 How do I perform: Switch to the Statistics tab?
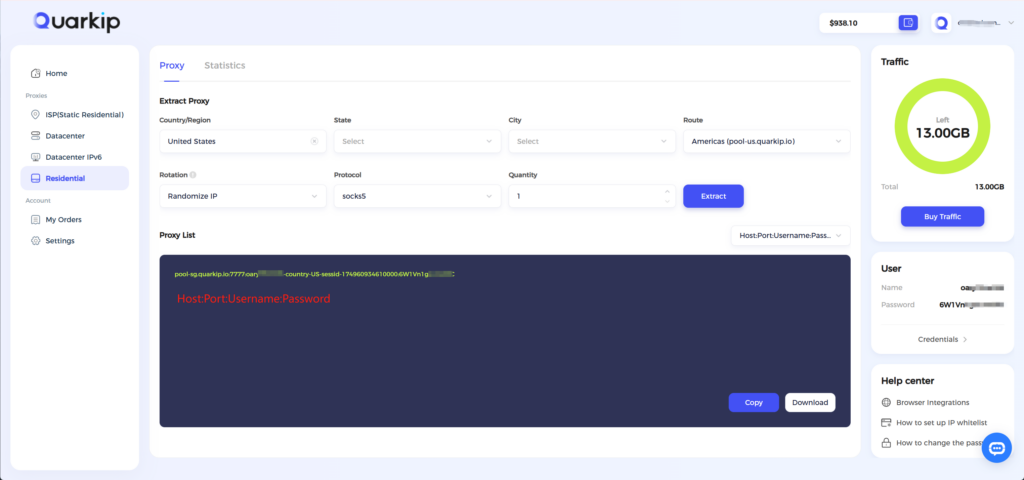point(225,65)
